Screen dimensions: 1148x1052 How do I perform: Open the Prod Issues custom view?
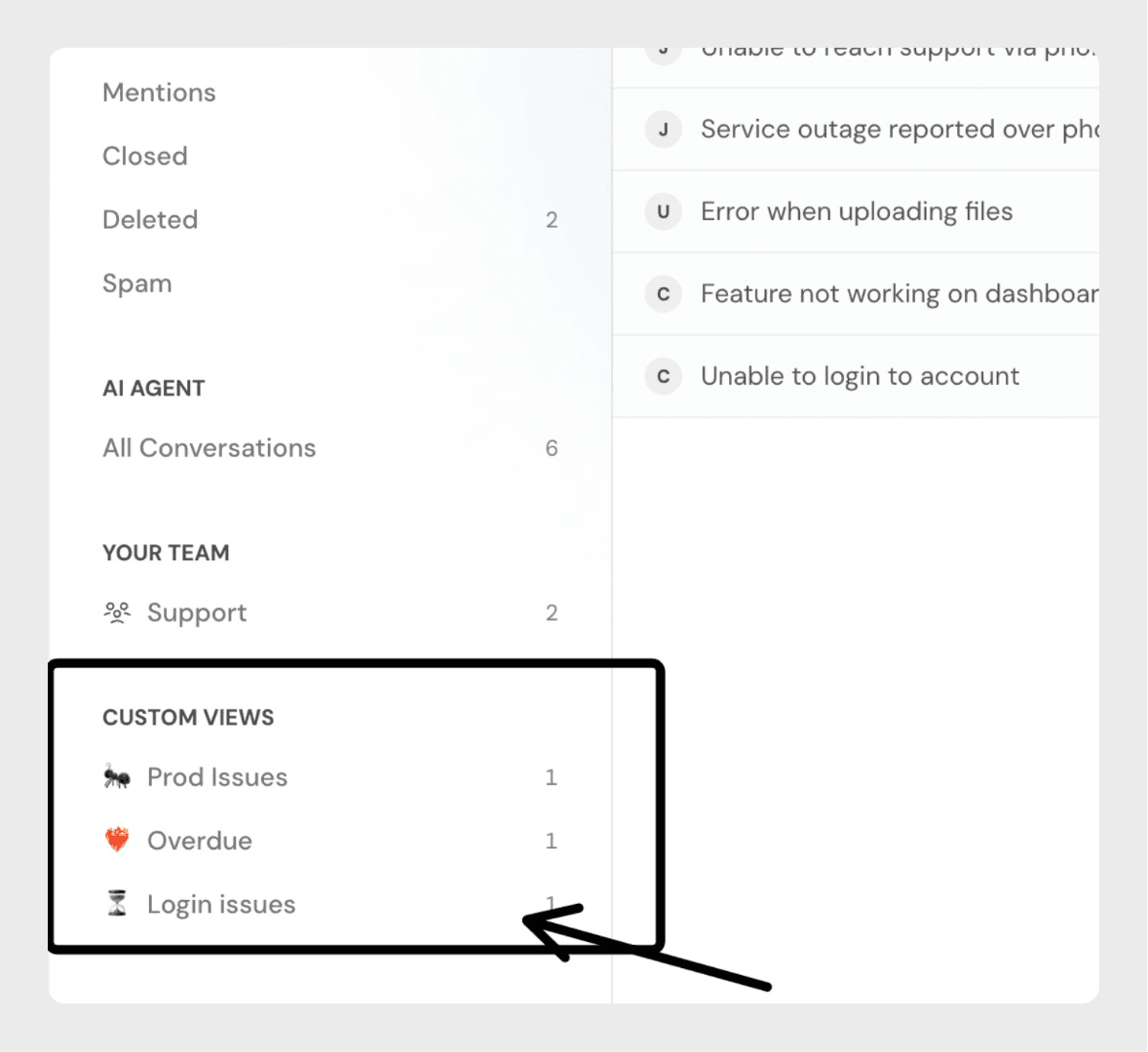(217, 777)
